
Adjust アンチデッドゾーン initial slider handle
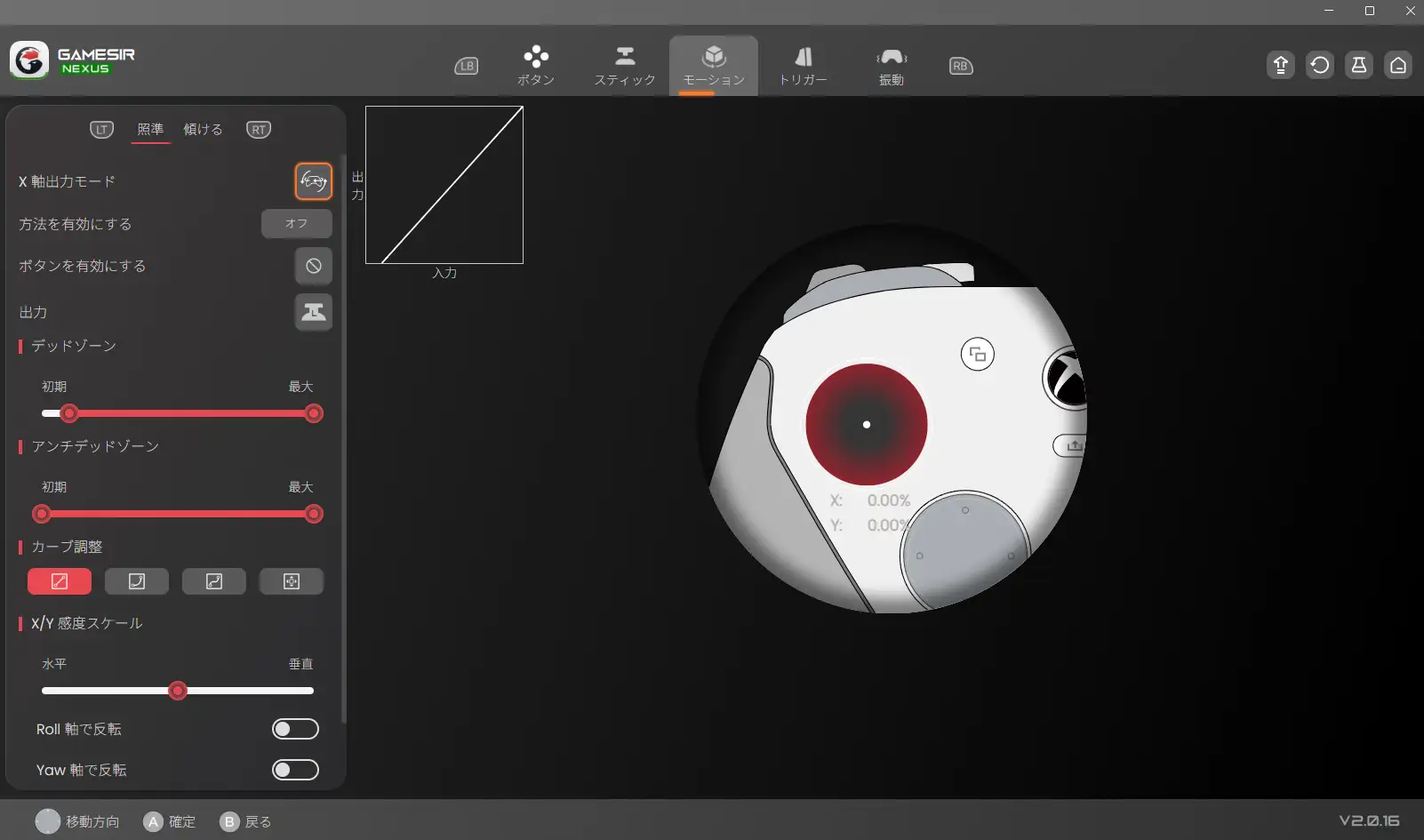(41, 514)
